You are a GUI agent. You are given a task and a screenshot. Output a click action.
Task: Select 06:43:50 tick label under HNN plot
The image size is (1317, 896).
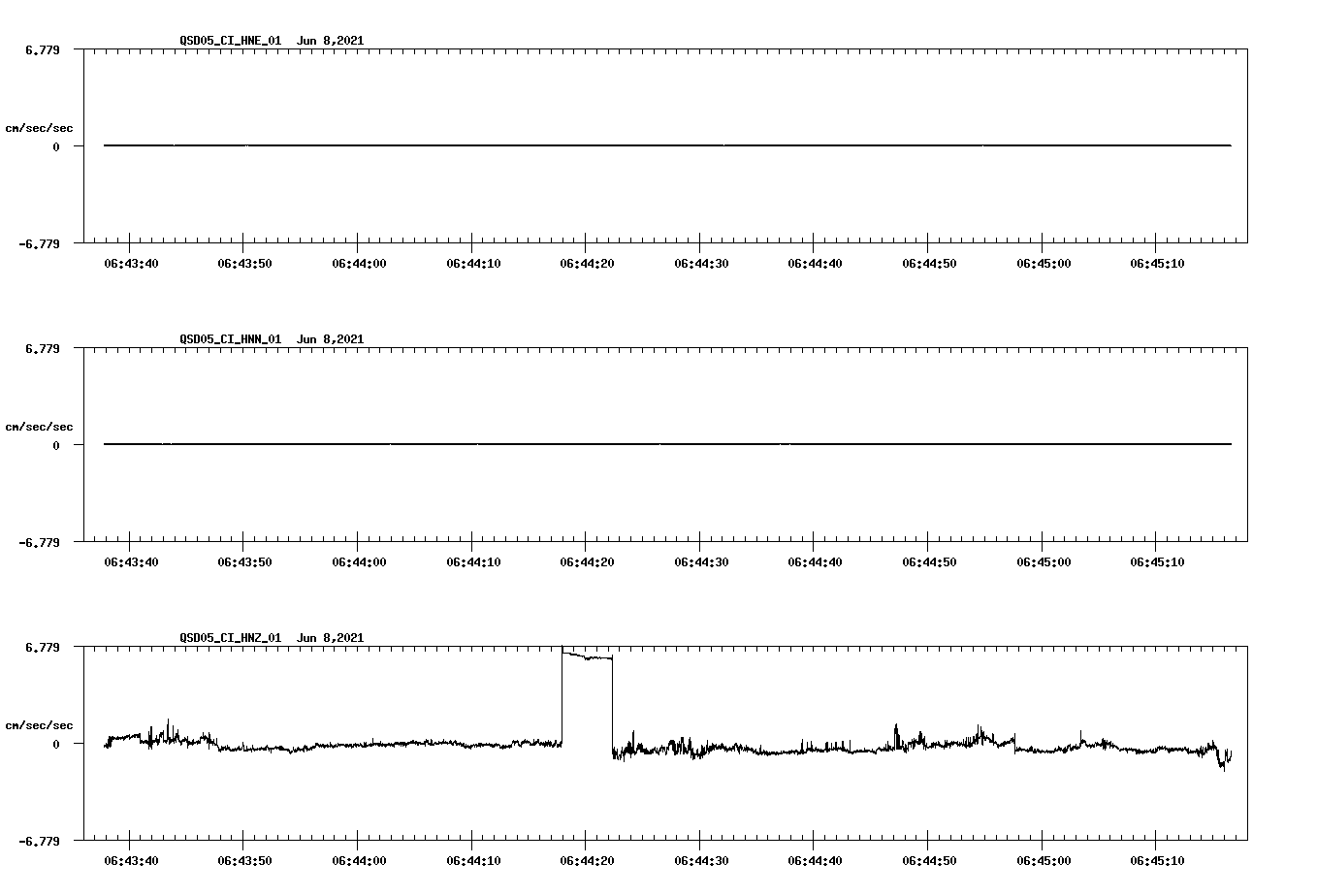click(244, 562)
